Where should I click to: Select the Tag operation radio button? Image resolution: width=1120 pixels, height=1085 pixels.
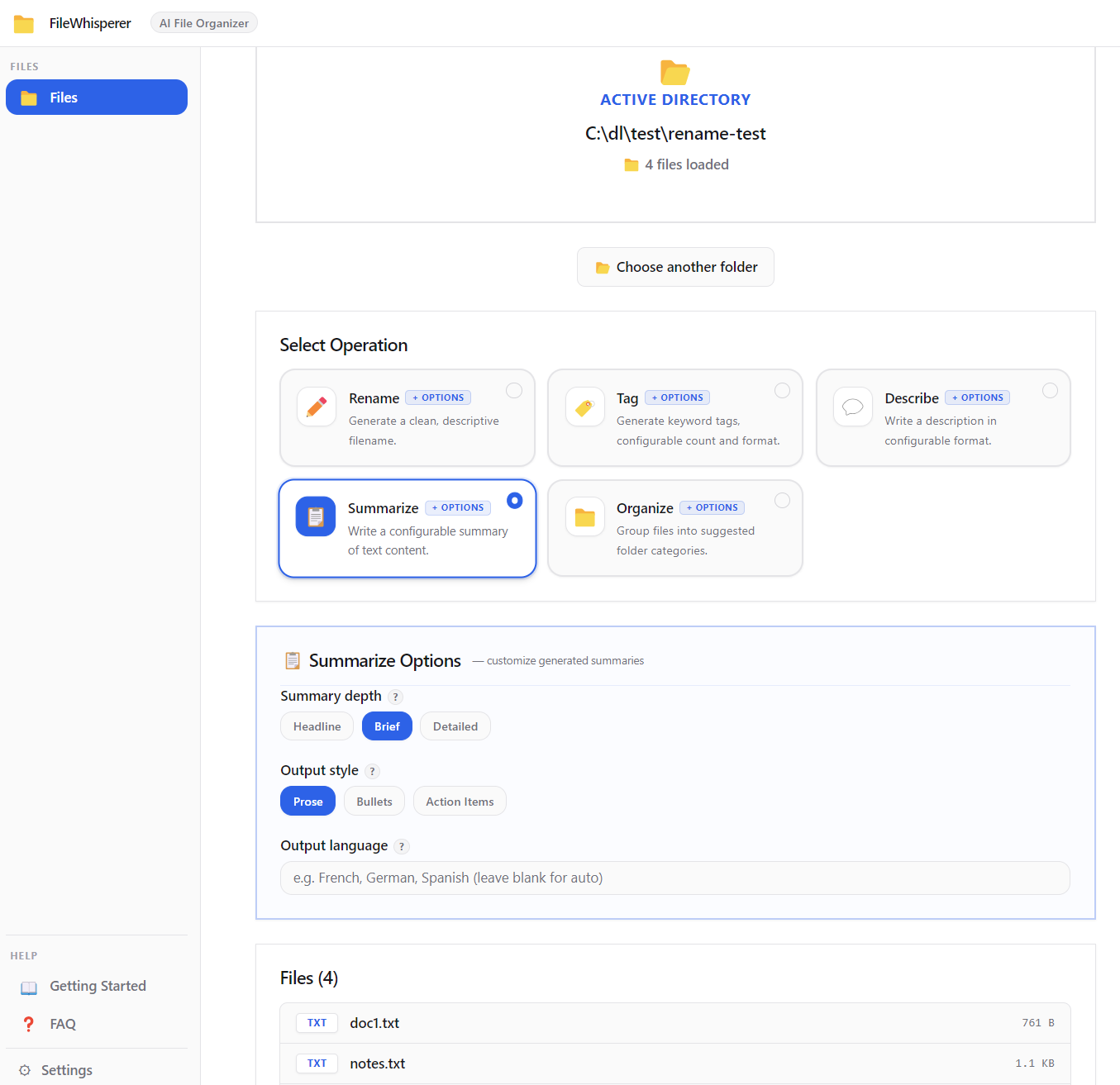[782, 391]
